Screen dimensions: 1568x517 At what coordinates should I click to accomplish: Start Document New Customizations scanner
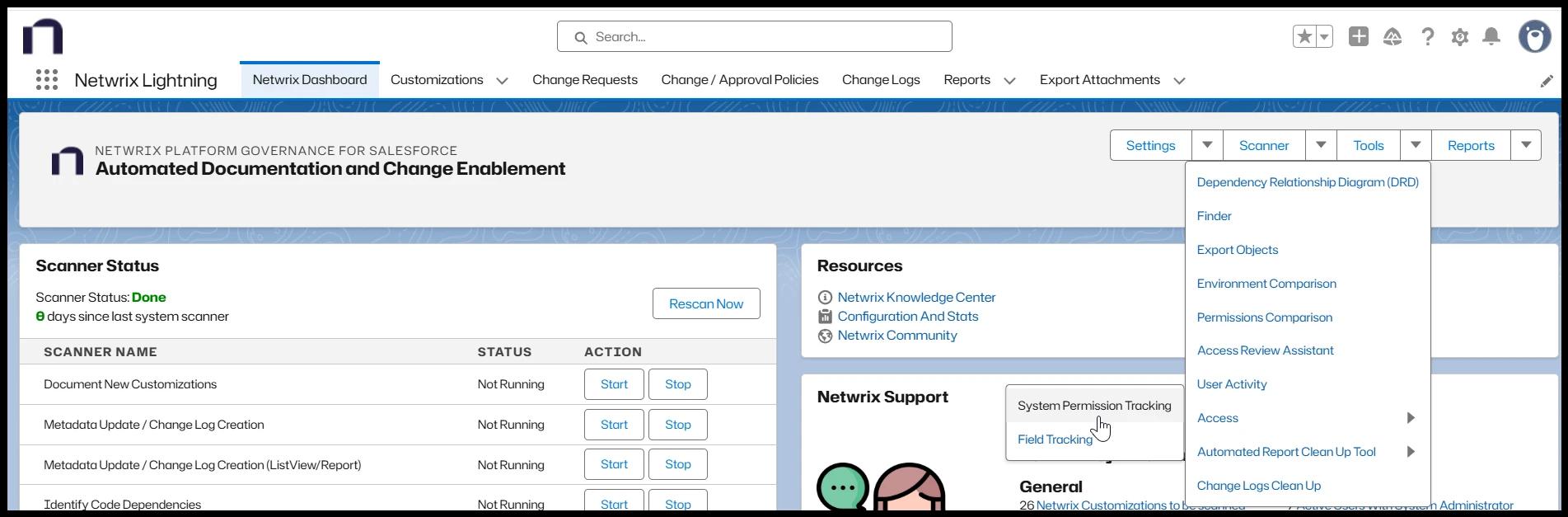click(614, 384)
